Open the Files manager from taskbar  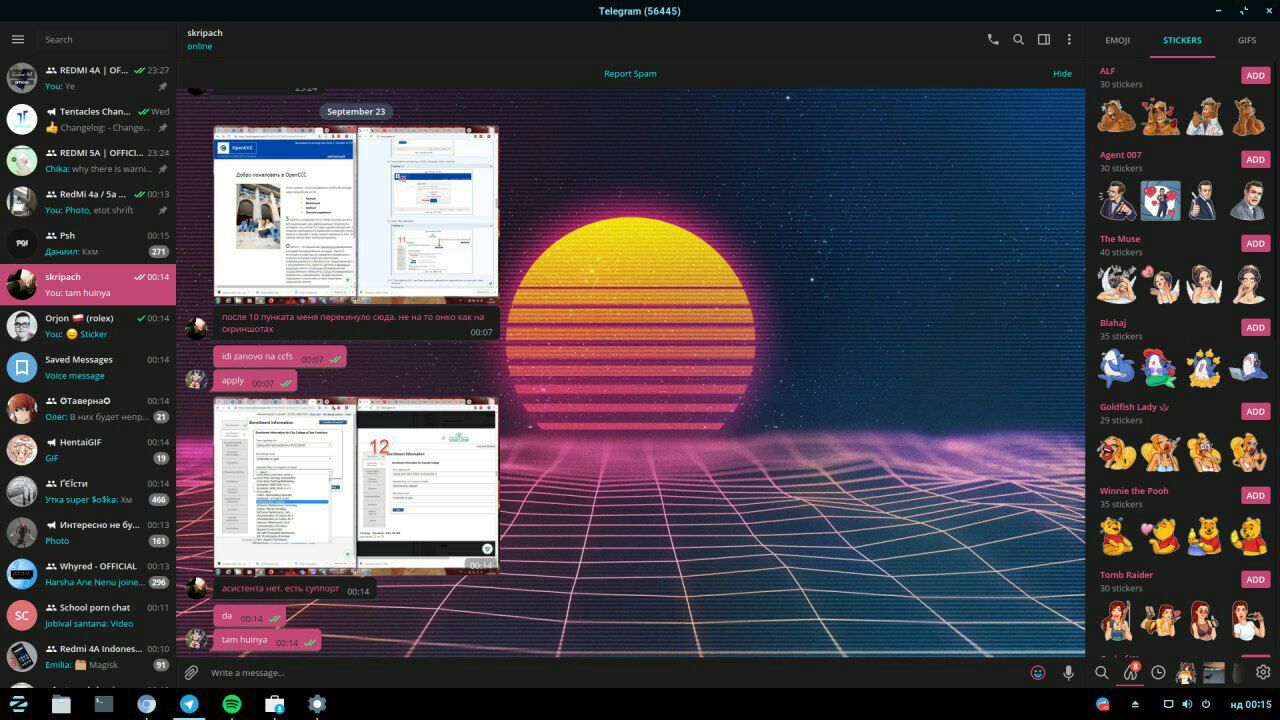61,704
